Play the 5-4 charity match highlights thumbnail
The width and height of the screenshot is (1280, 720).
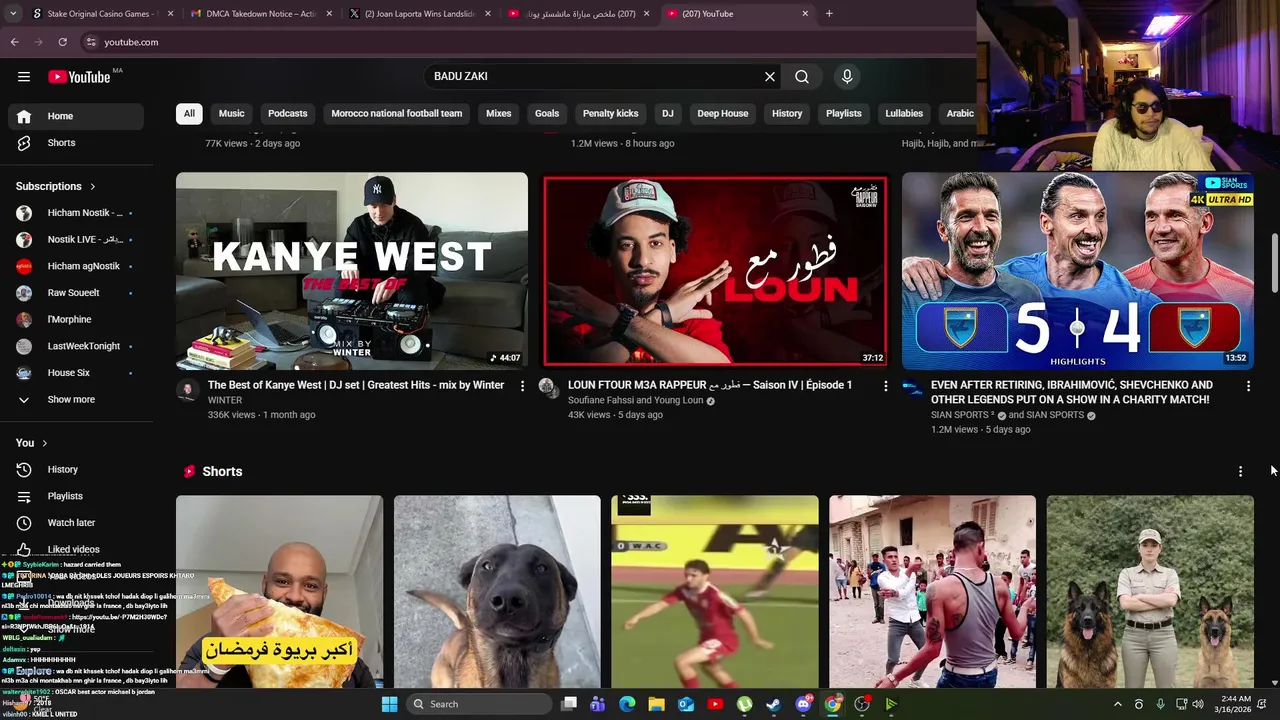1078,271
